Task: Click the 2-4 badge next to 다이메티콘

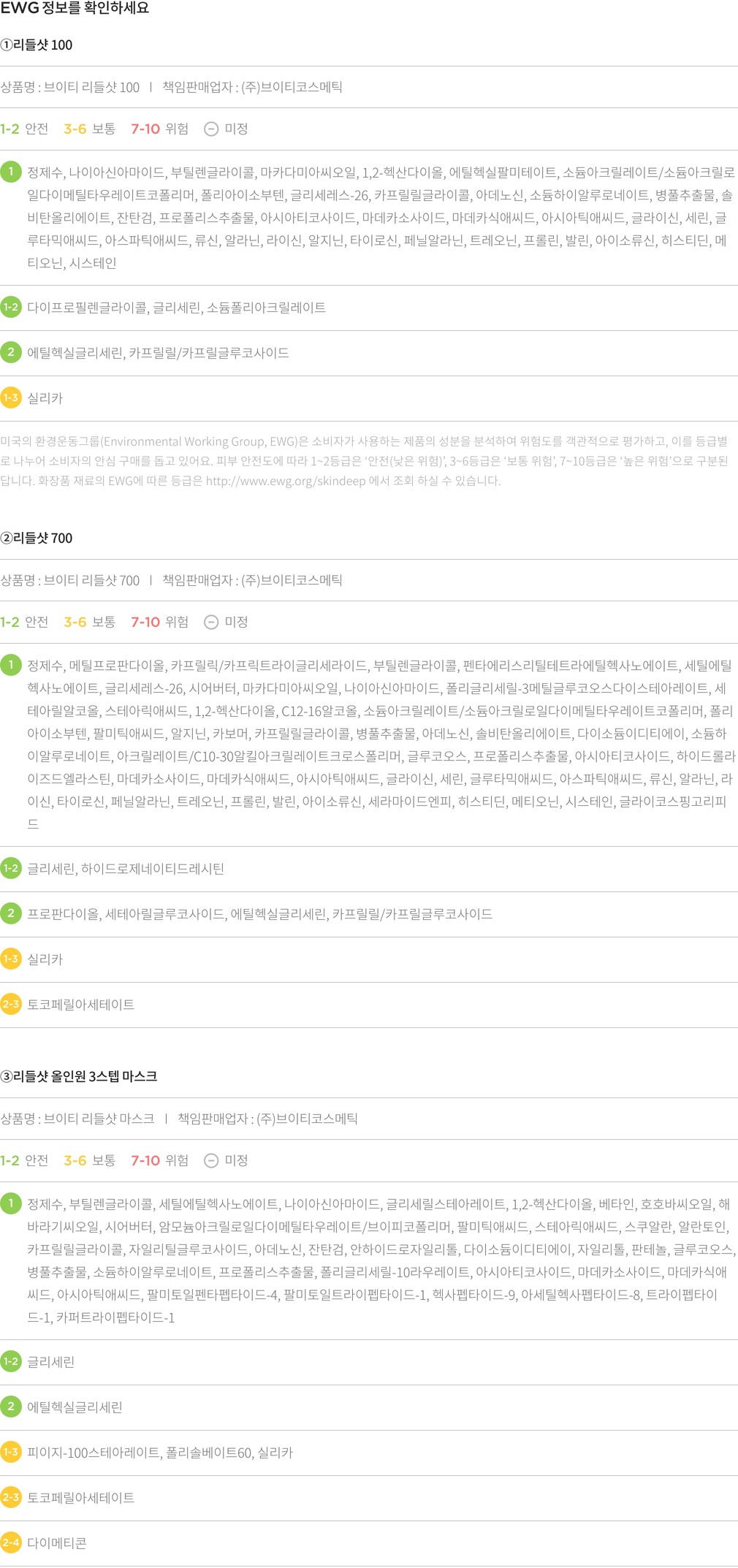Action: point(11,1542)
